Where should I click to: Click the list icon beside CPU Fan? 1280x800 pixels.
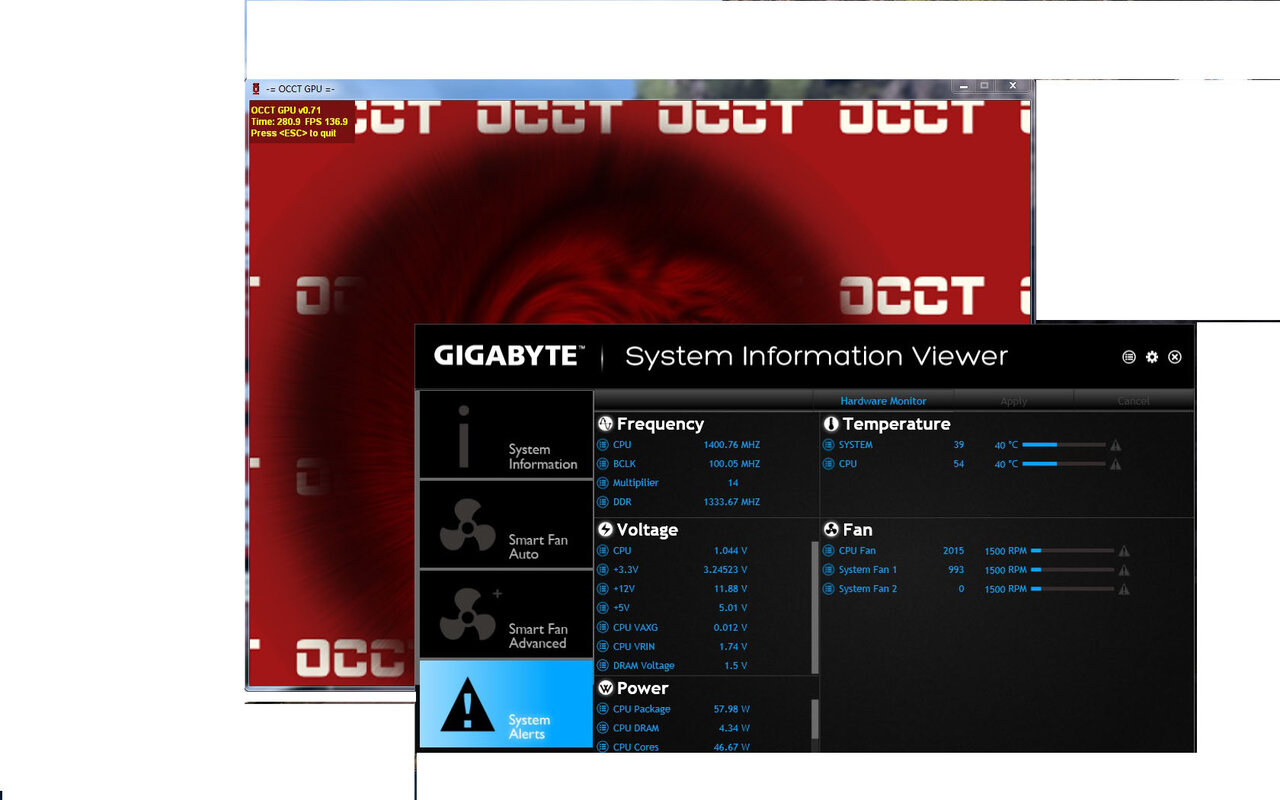pos(829,551)
